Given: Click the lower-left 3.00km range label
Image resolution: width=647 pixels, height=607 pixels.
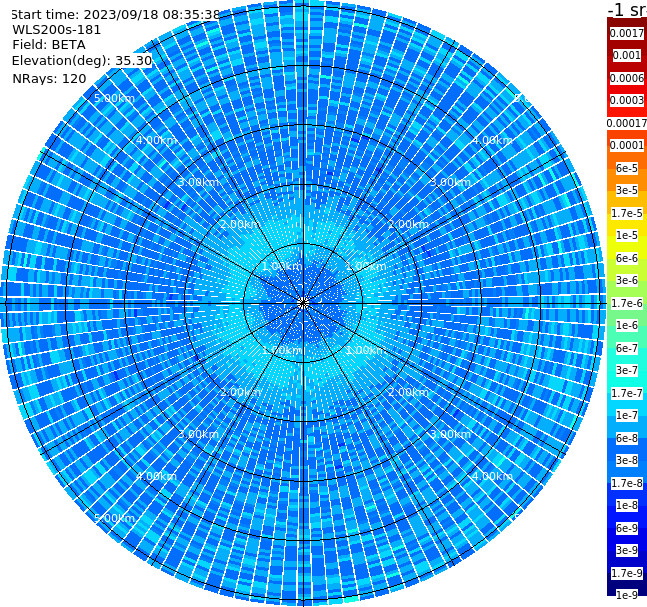Looking at the screenshot, I should (198, 434).
